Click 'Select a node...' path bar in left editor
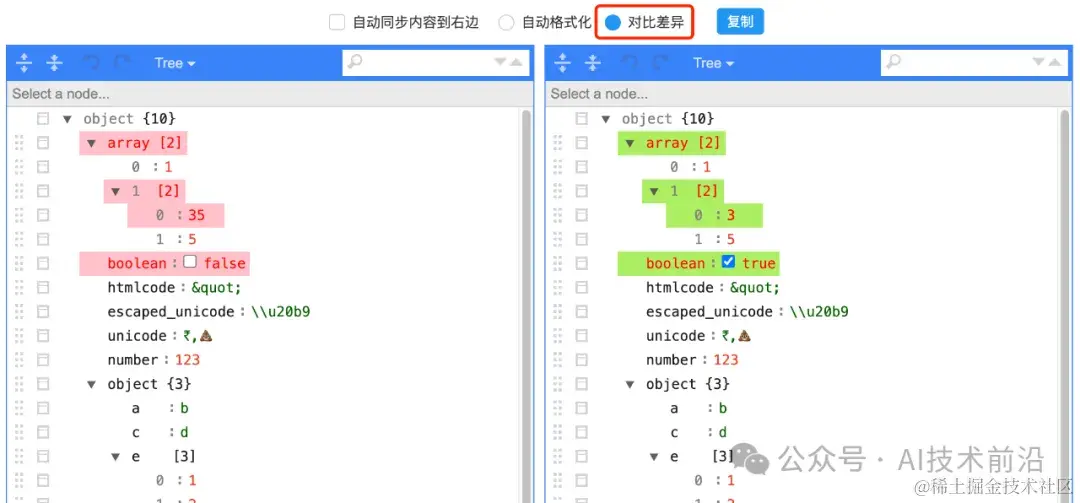 point(270,94)
